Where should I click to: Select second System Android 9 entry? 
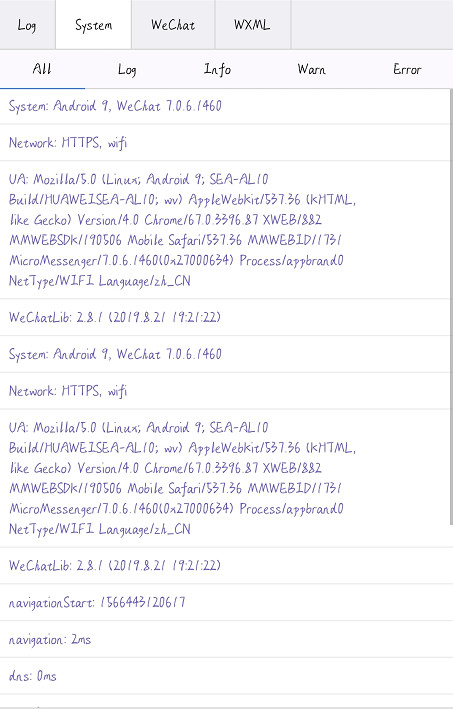pyautogui.click(x=225, y=354)
